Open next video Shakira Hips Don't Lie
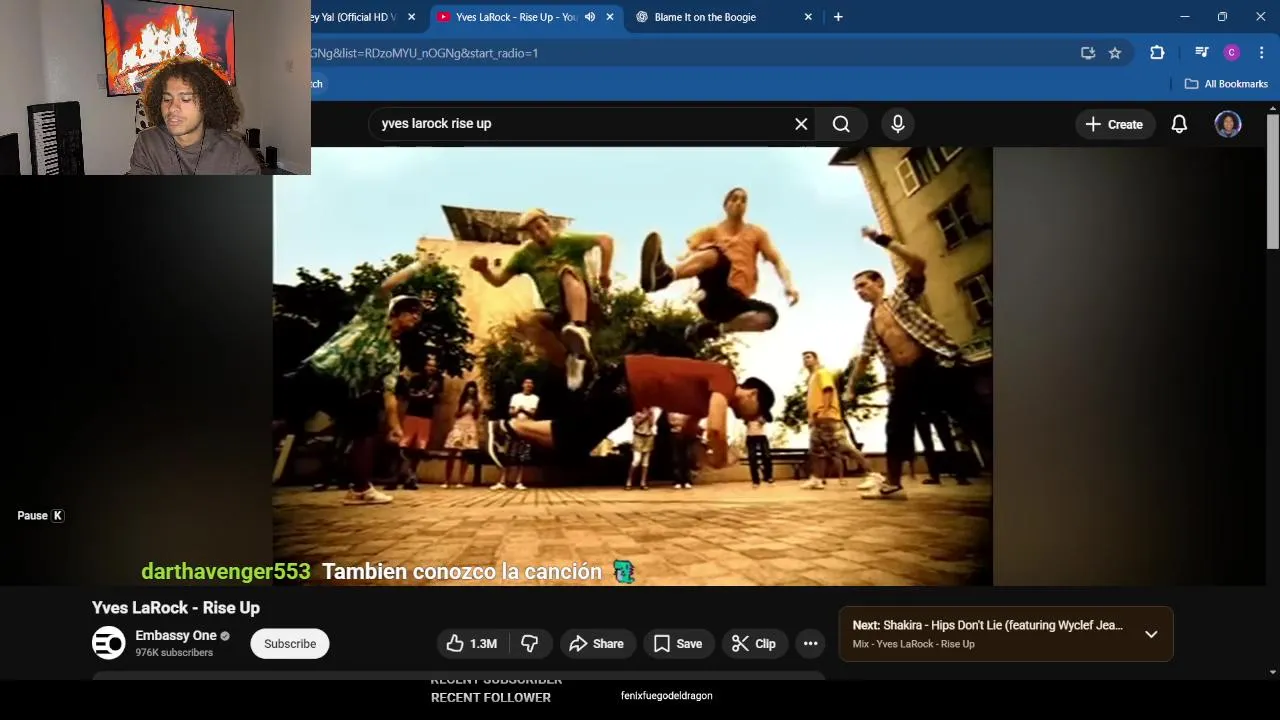The image size is (1280, 720). [x=987, y=625]
